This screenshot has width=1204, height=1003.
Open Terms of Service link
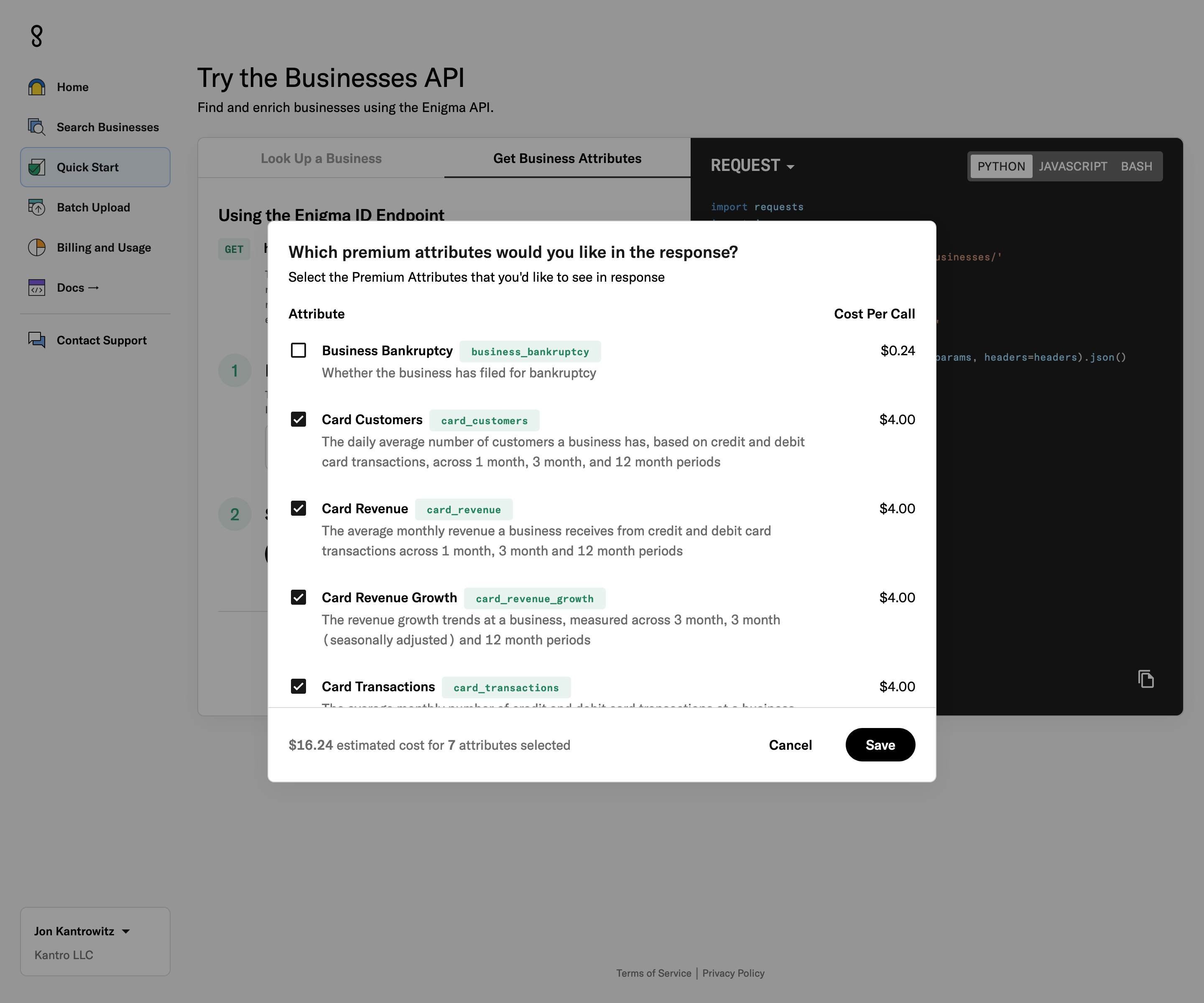[653, 973]
